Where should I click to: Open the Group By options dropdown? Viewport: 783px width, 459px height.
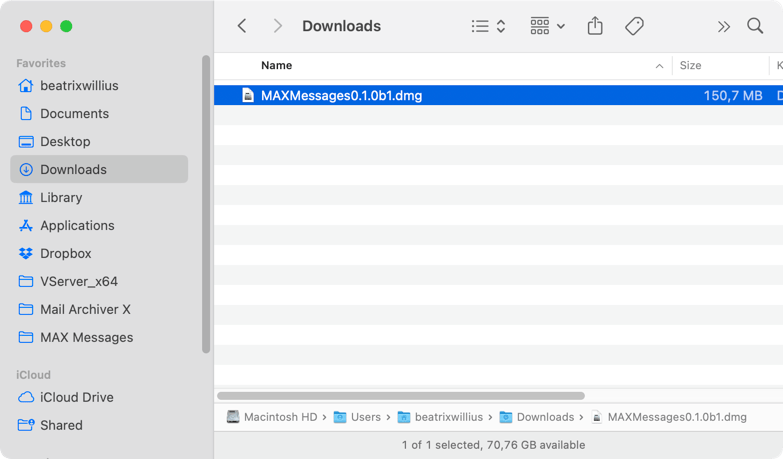[547, 26]
